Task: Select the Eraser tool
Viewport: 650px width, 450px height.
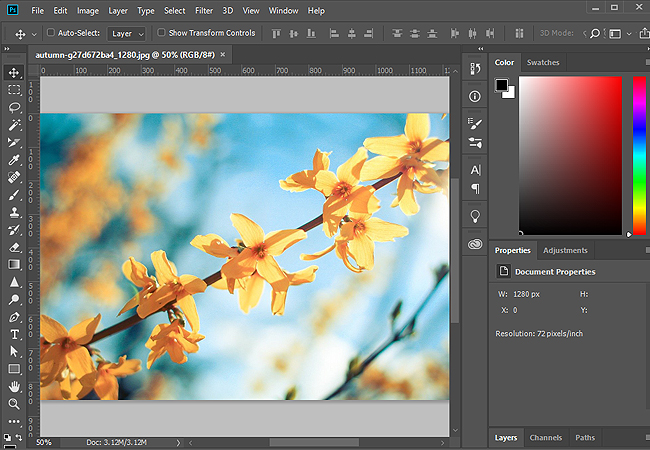Action: (14, 247)
